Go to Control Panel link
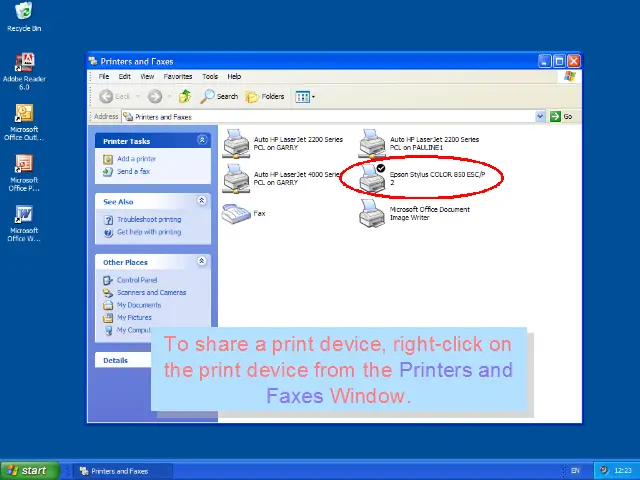 click(137, 280)
